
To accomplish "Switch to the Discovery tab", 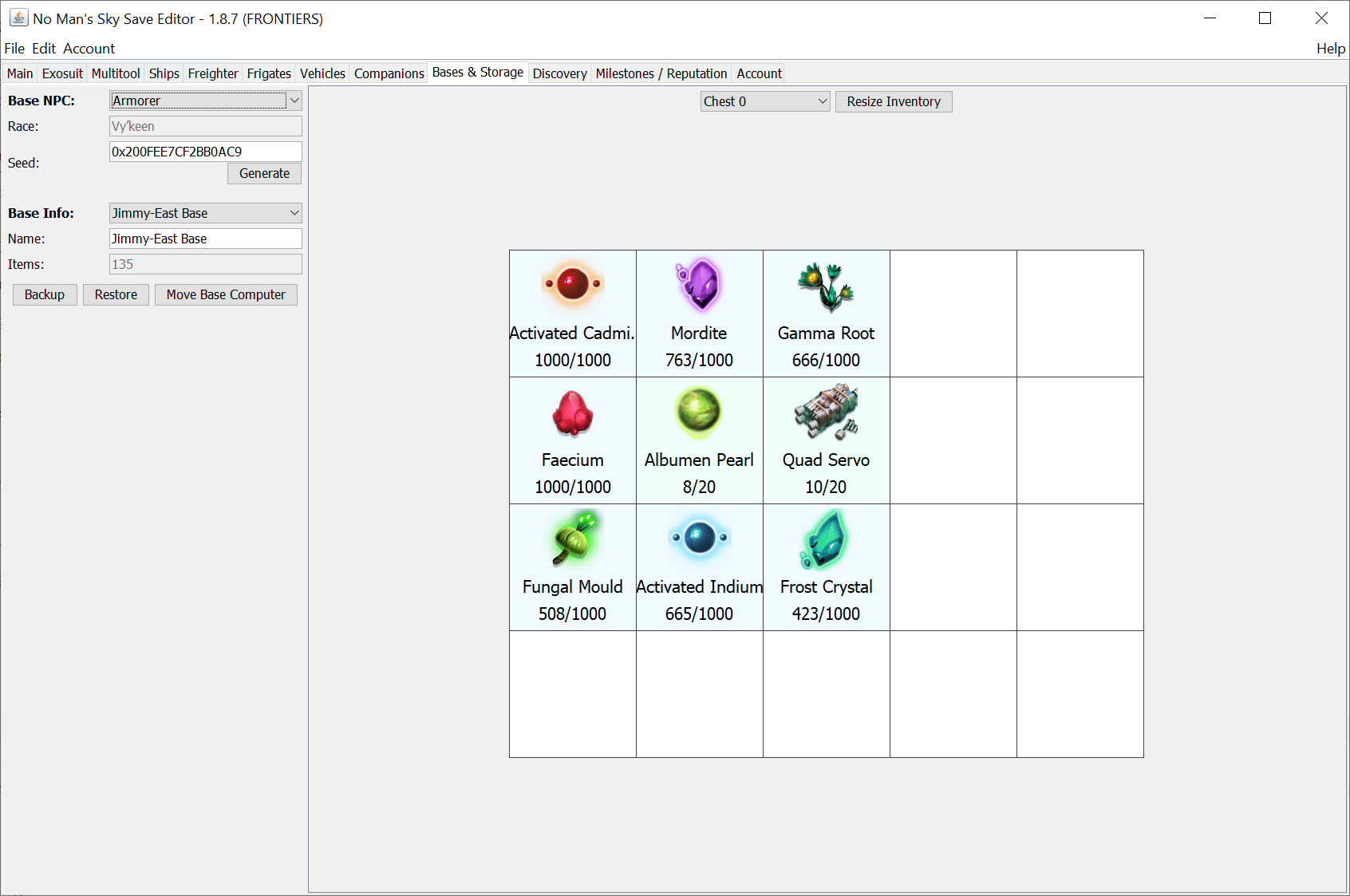I will (560, 73).
